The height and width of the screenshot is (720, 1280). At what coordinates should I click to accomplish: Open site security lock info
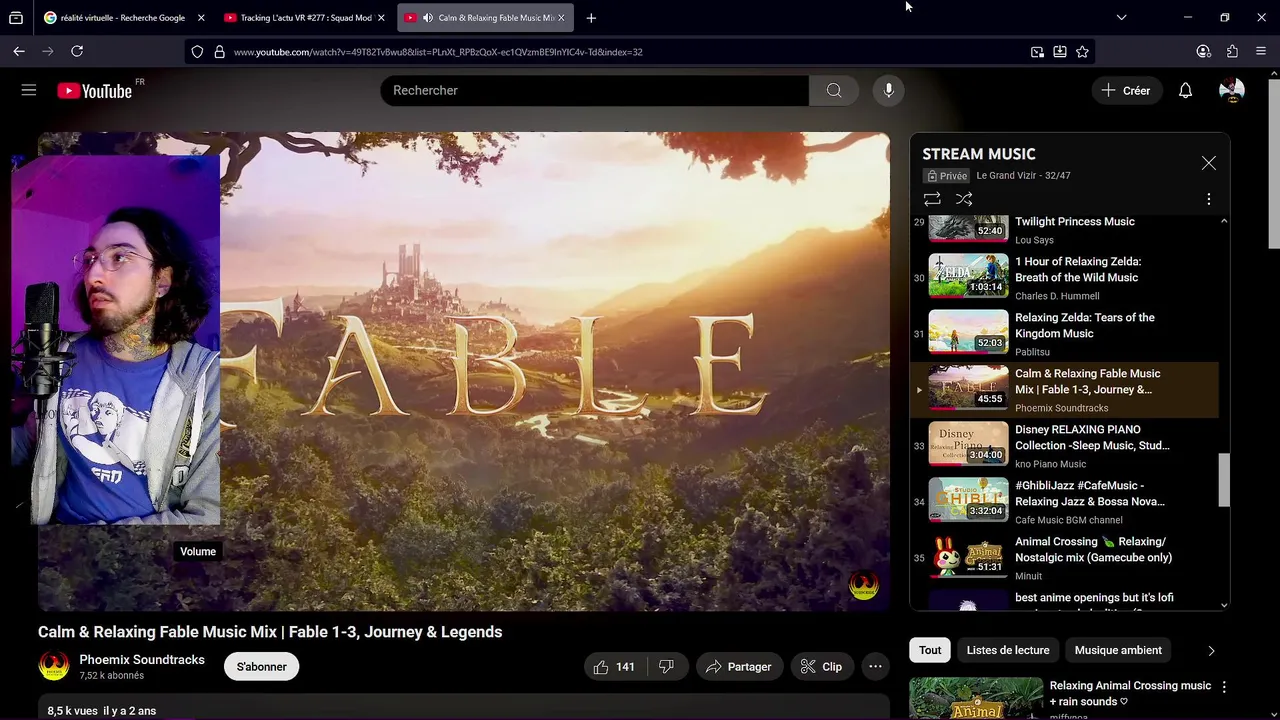click(219, 52)
